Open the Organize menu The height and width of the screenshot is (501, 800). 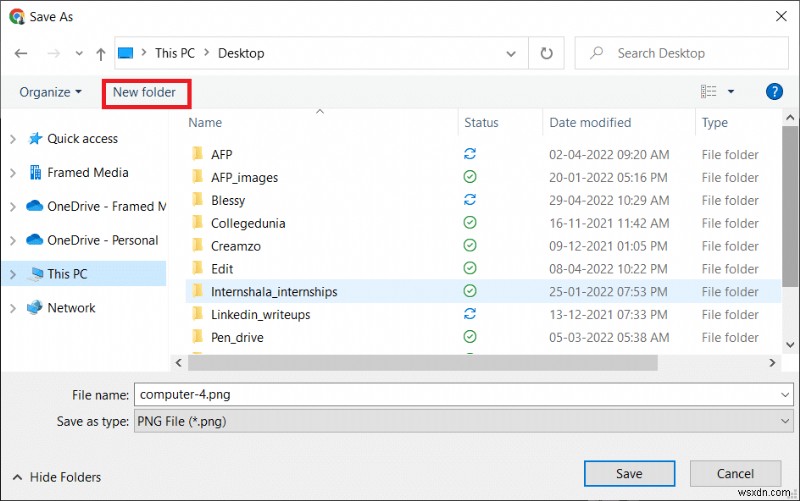click(x=50, y=92)
